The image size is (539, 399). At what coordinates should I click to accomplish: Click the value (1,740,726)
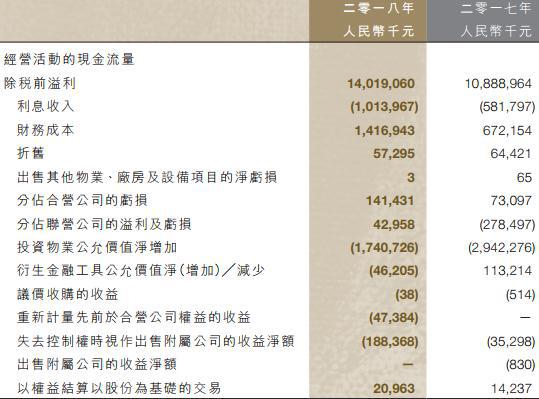384,248
